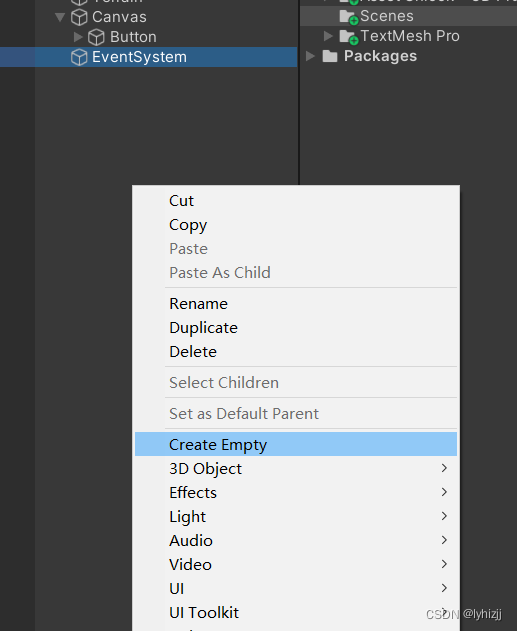Image resolution: width=517 pixels, height=631 pixels.
Task: Expand the TextMesh Pro folder
Action: 328,36
